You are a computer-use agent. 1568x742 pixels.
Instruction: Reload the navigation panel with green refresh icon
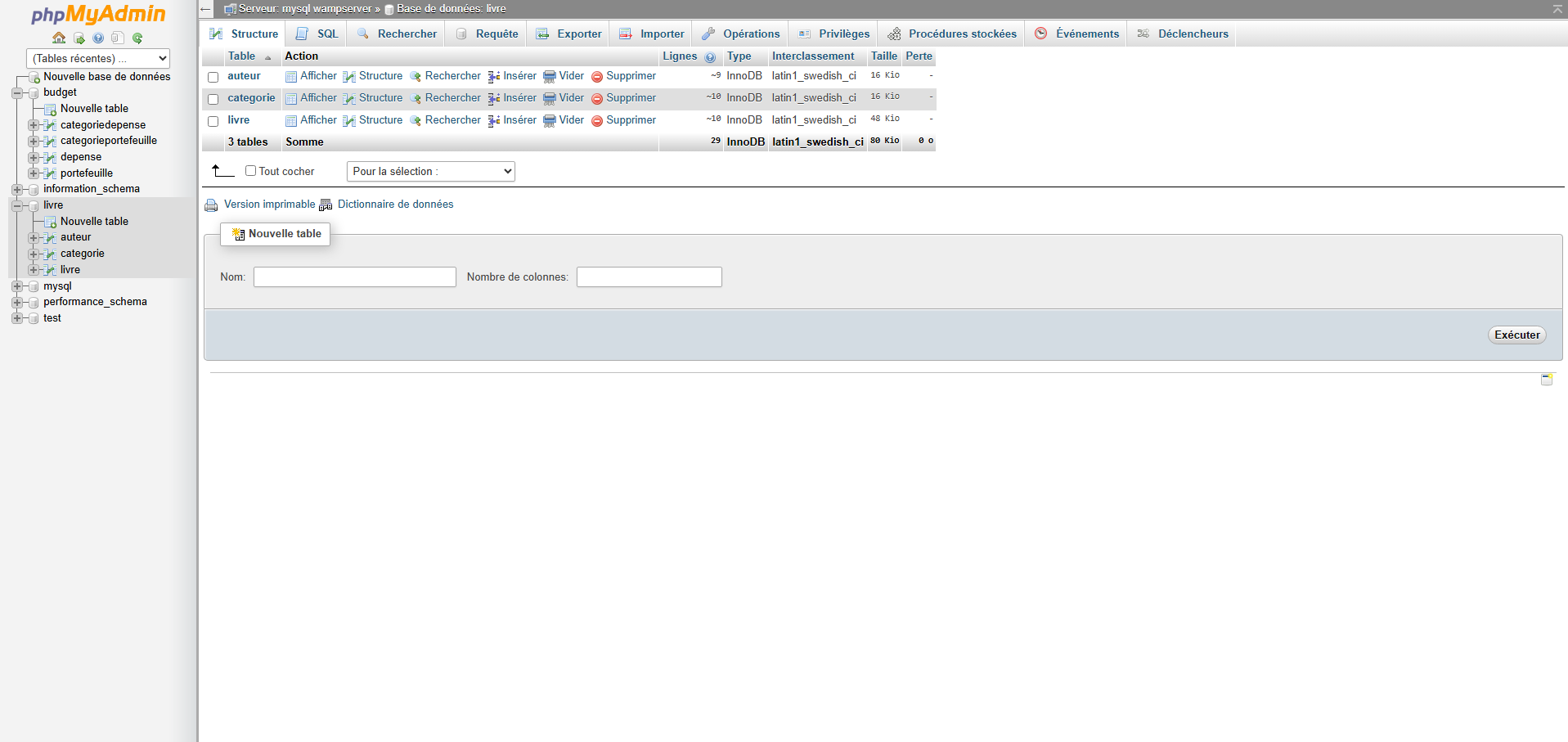coord(137,38)
